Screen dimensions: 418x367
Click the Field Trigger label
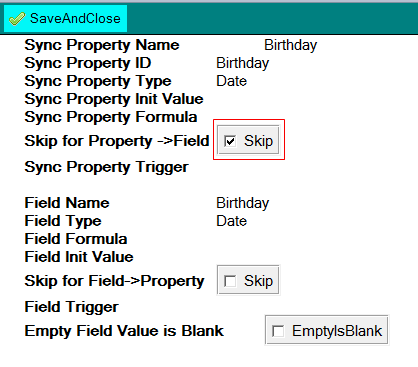[72, 307]
